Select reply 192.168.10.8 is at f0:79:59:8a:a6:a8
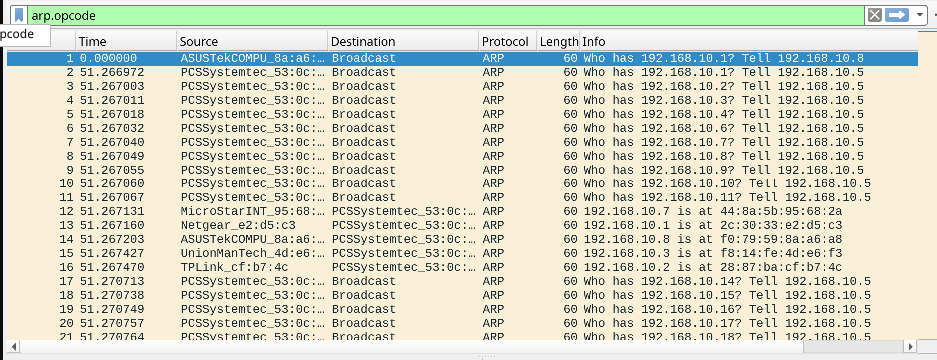The image size is (937, 360). [462, 239]
